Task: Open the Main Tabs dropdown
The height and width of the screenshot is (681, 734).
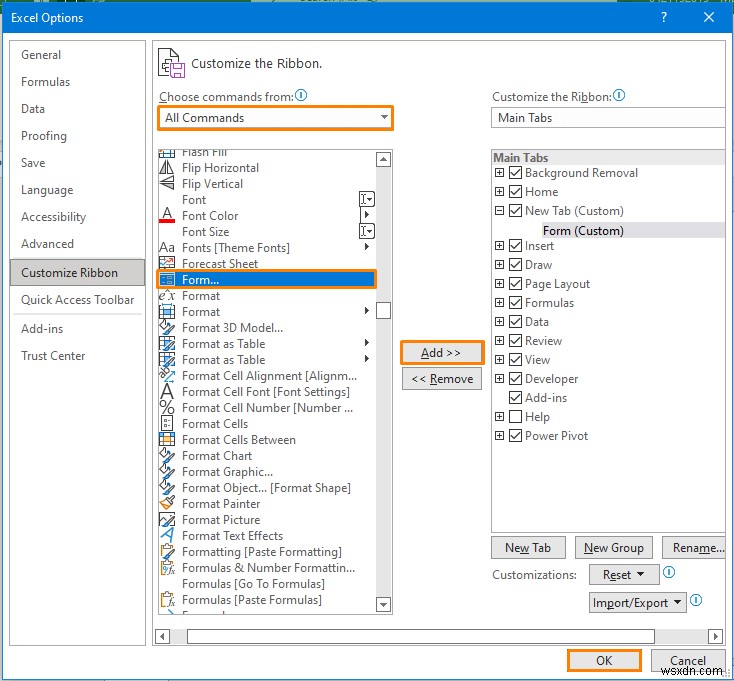Action: click(608, 117)
